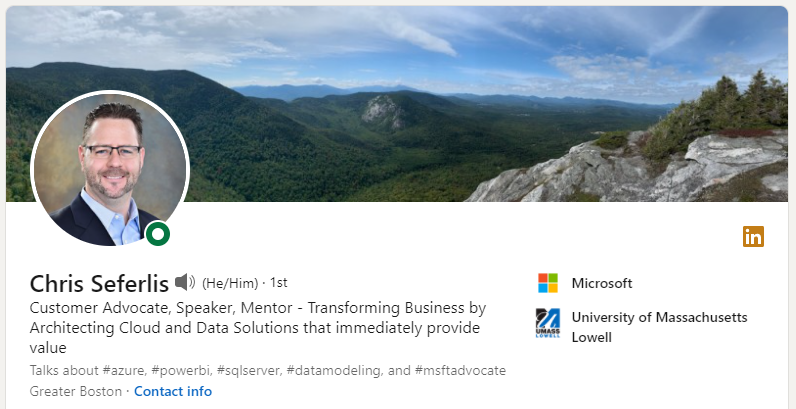The width and height of the screenshot is (796, 409).
Task: Open the circular profile photo
Action: (110, 169)
